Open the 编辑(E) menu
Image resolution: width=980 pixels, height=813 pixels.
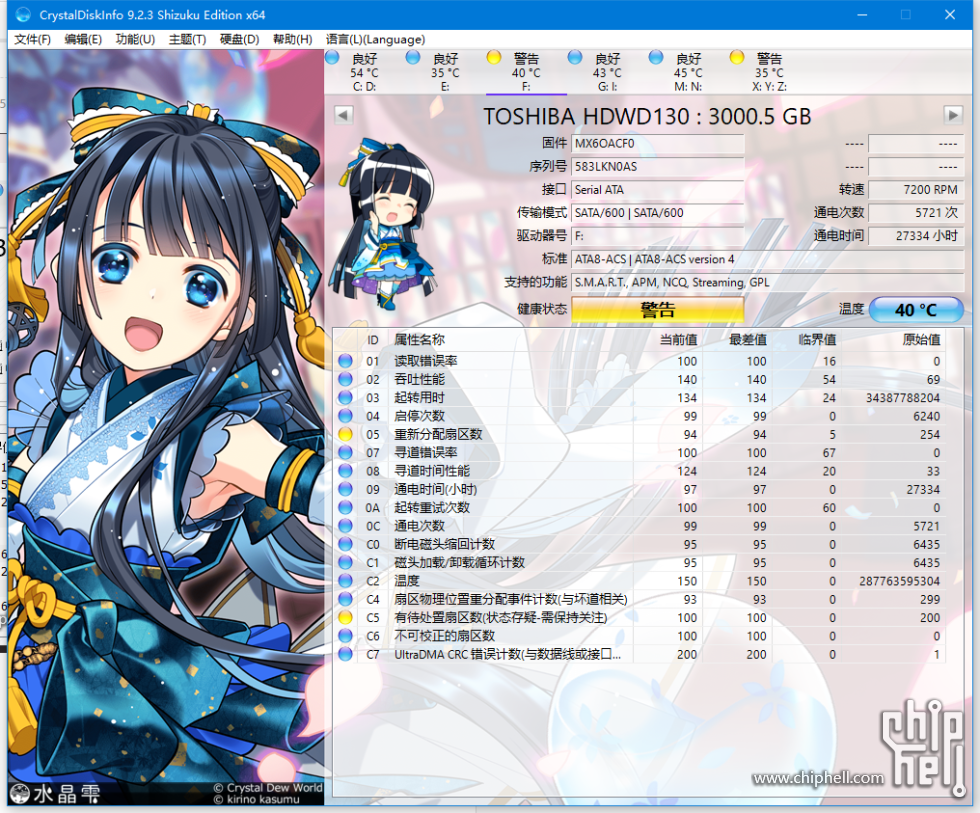[x=83, y=39]
